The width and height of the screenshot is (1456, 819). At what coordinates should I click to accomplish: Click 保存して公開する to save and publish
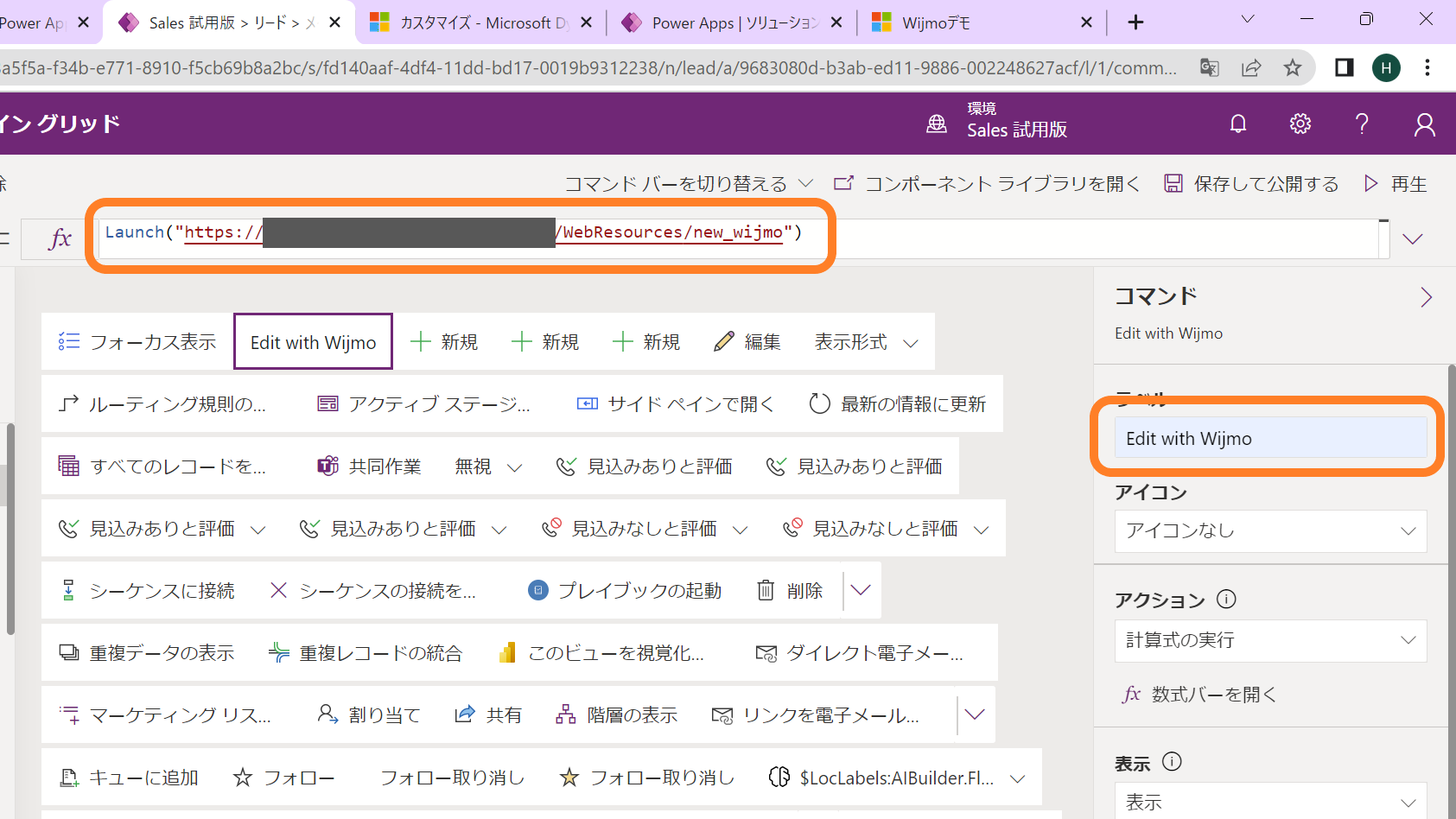pyautogui.click(x=1251, y=184)
